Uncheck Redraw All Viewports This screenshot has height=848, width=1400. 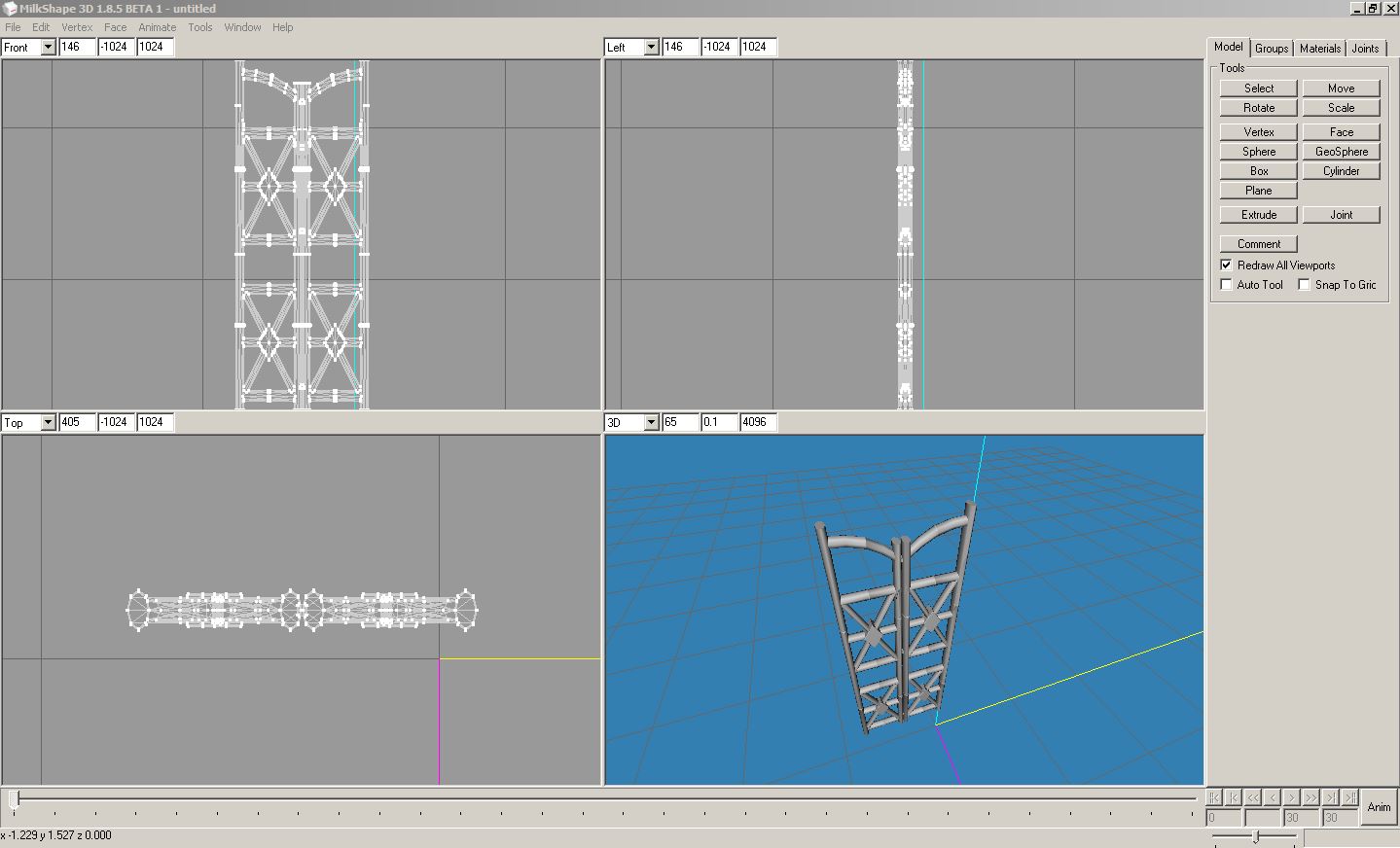tap(1226, 265)
